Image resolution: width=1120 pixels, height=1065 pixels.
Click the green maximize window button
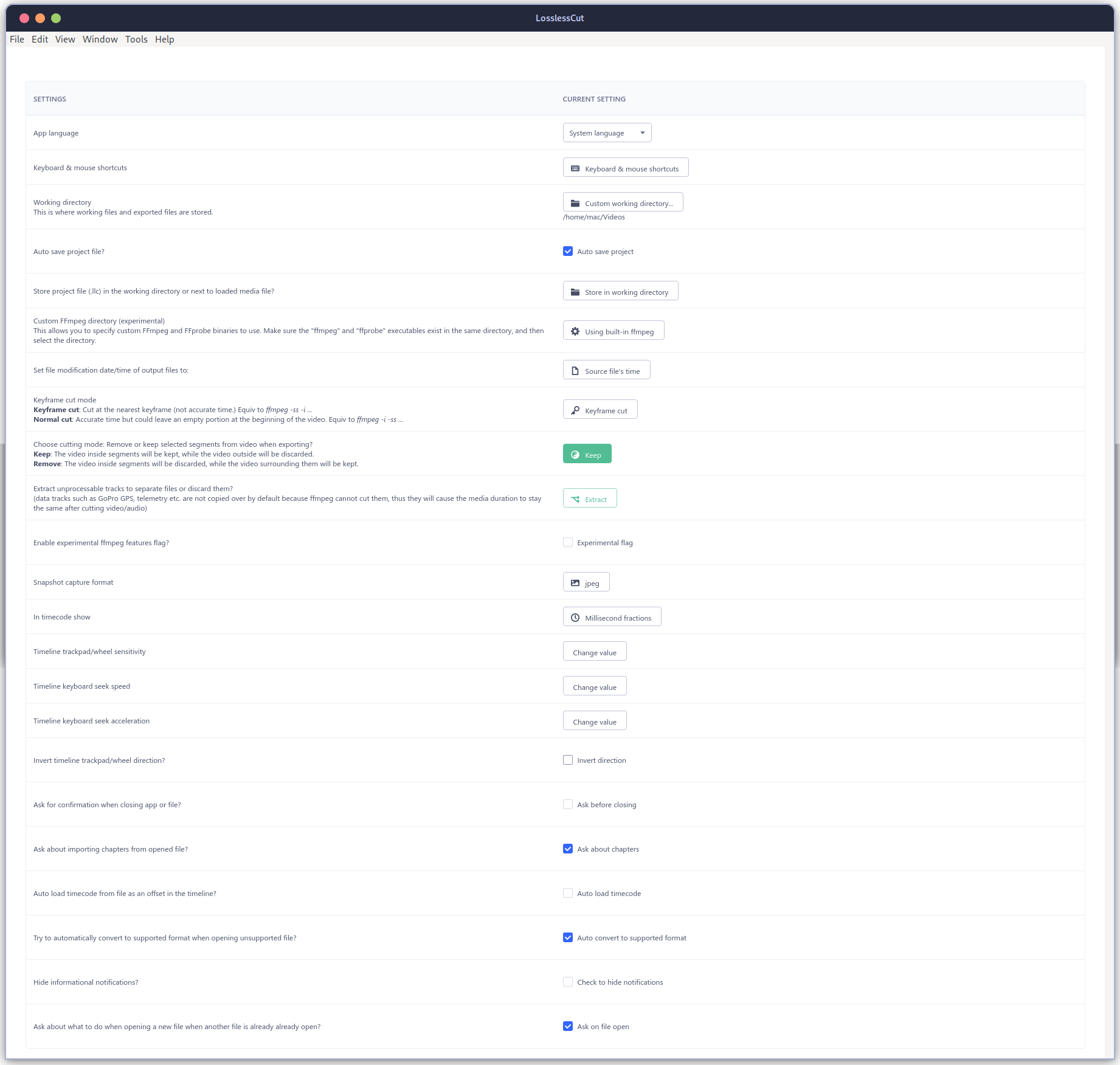click(56, 18)
